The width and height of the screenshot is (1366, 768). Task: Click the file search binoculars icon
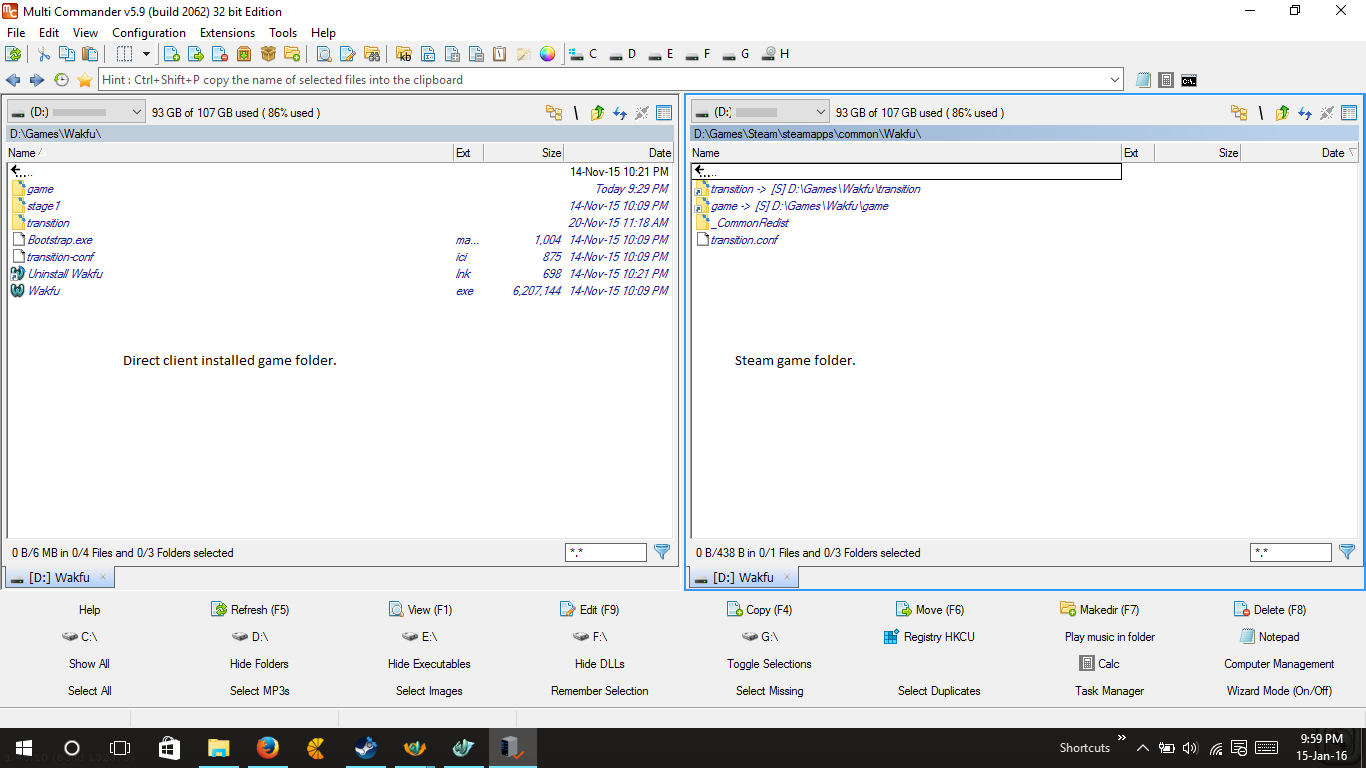tap(372, 54)
